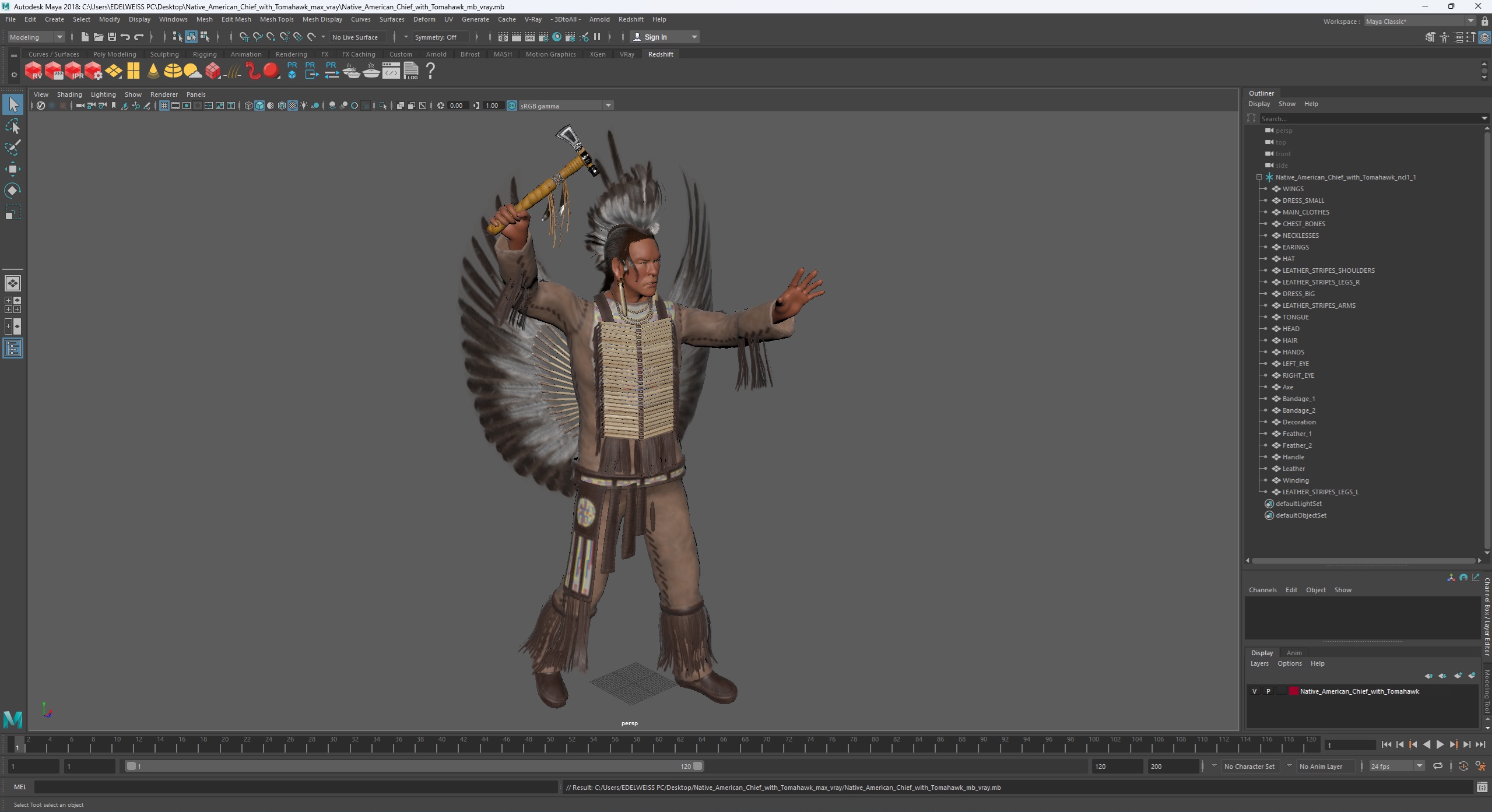The height and width of the screenshot is (812, 1492).
Task: Open Workspace Maya Classic dropdown
Action: coord(1420,22)
